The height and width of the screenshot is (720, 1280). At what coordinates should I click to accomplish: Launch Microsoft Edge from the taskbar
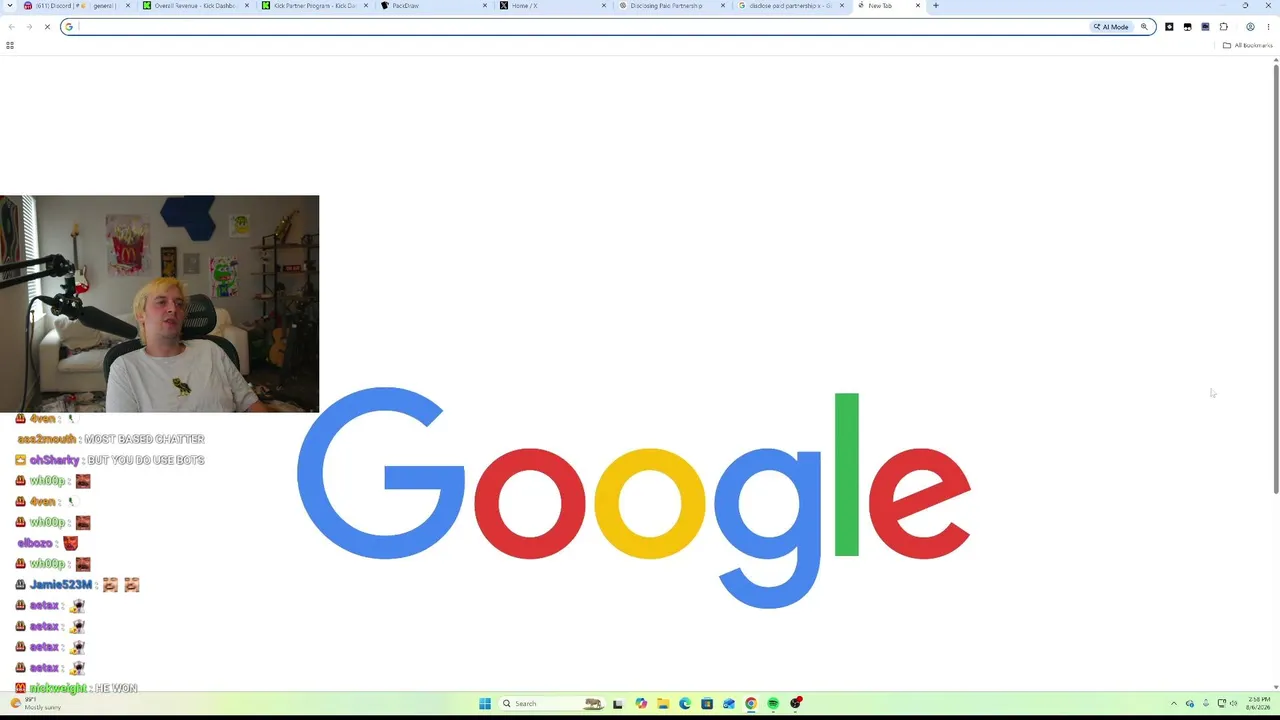685,704
